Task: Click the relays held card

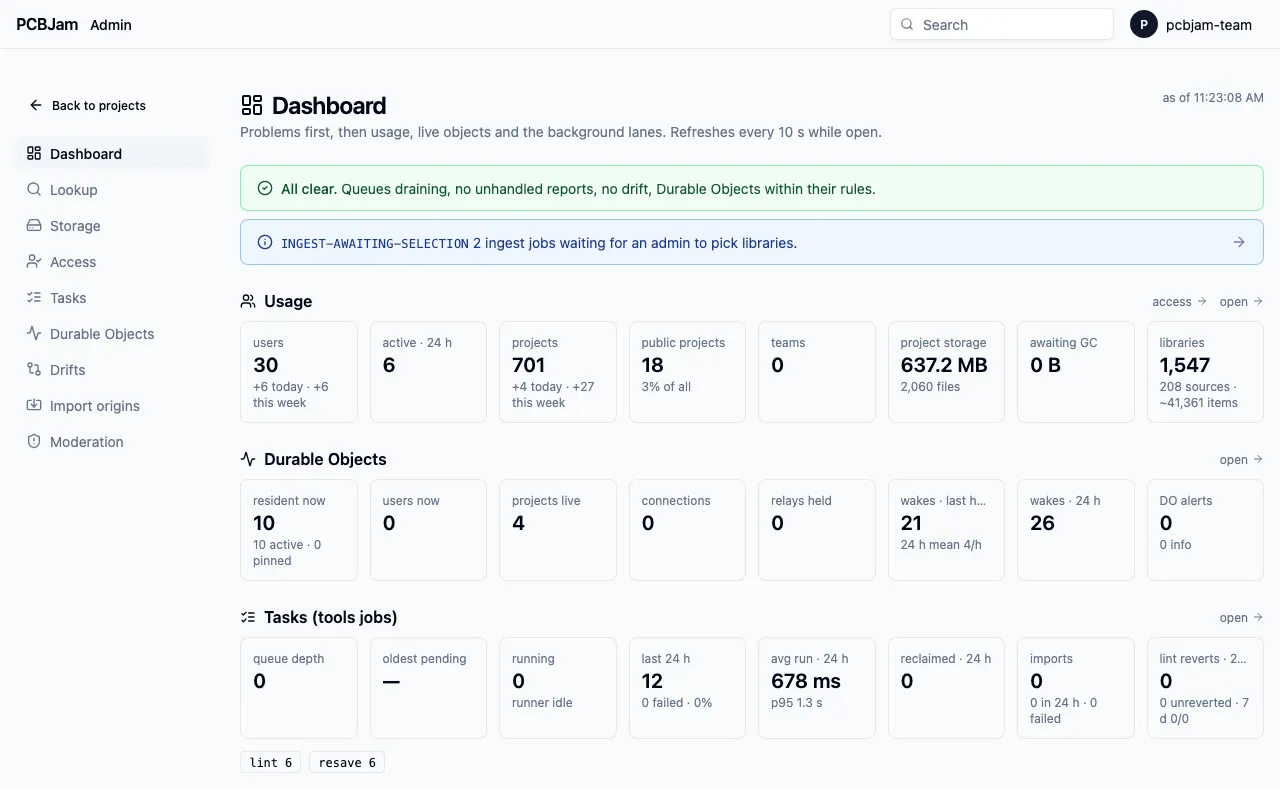Action: pos(817,530)
